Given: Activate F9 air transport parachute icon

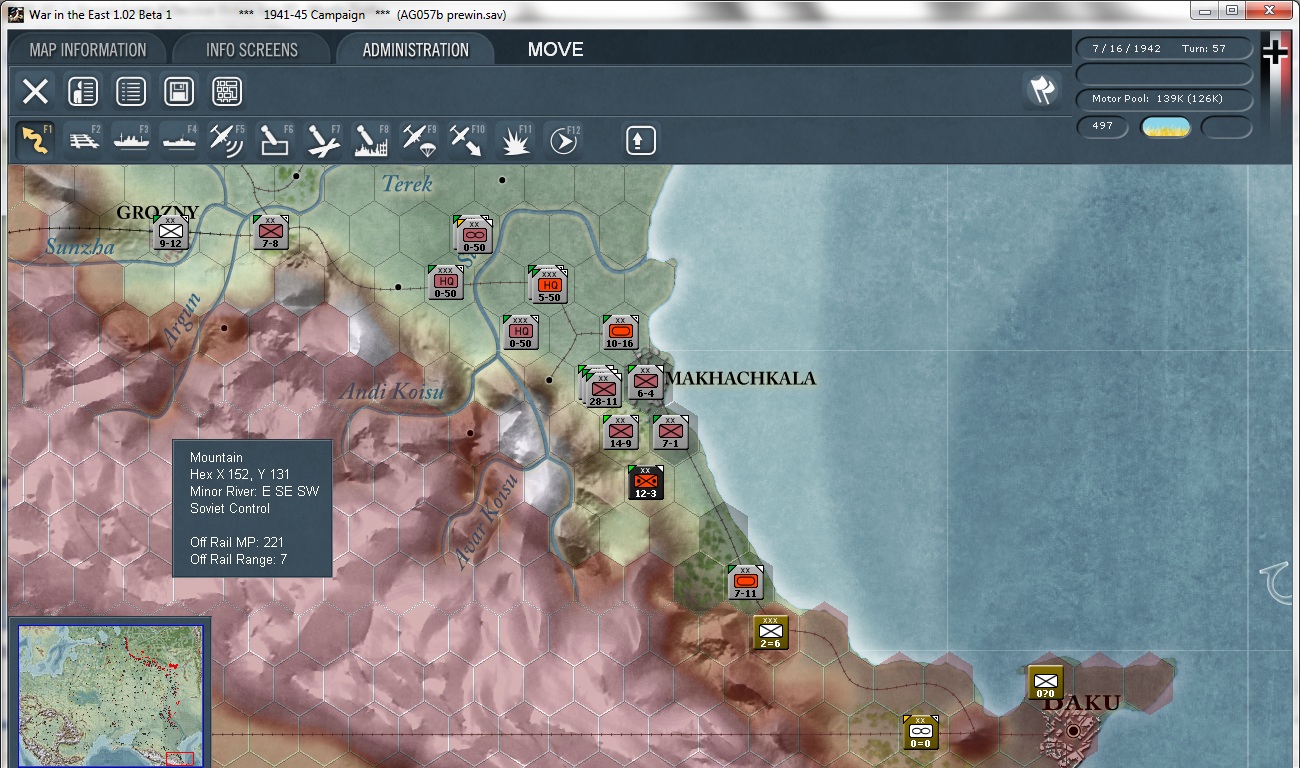Looking at the screenshot, I should click(x=419, y=140).
